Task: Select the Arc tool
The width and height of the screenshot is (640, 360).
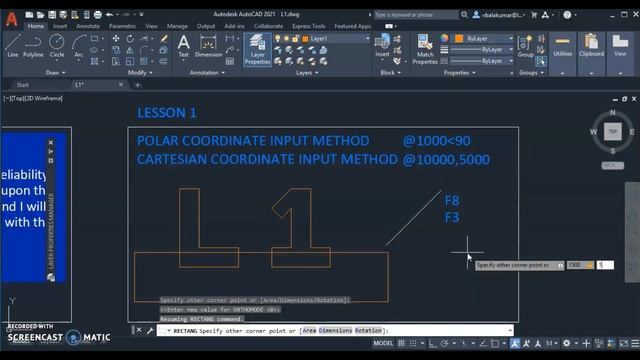Action: coord(79,46)
